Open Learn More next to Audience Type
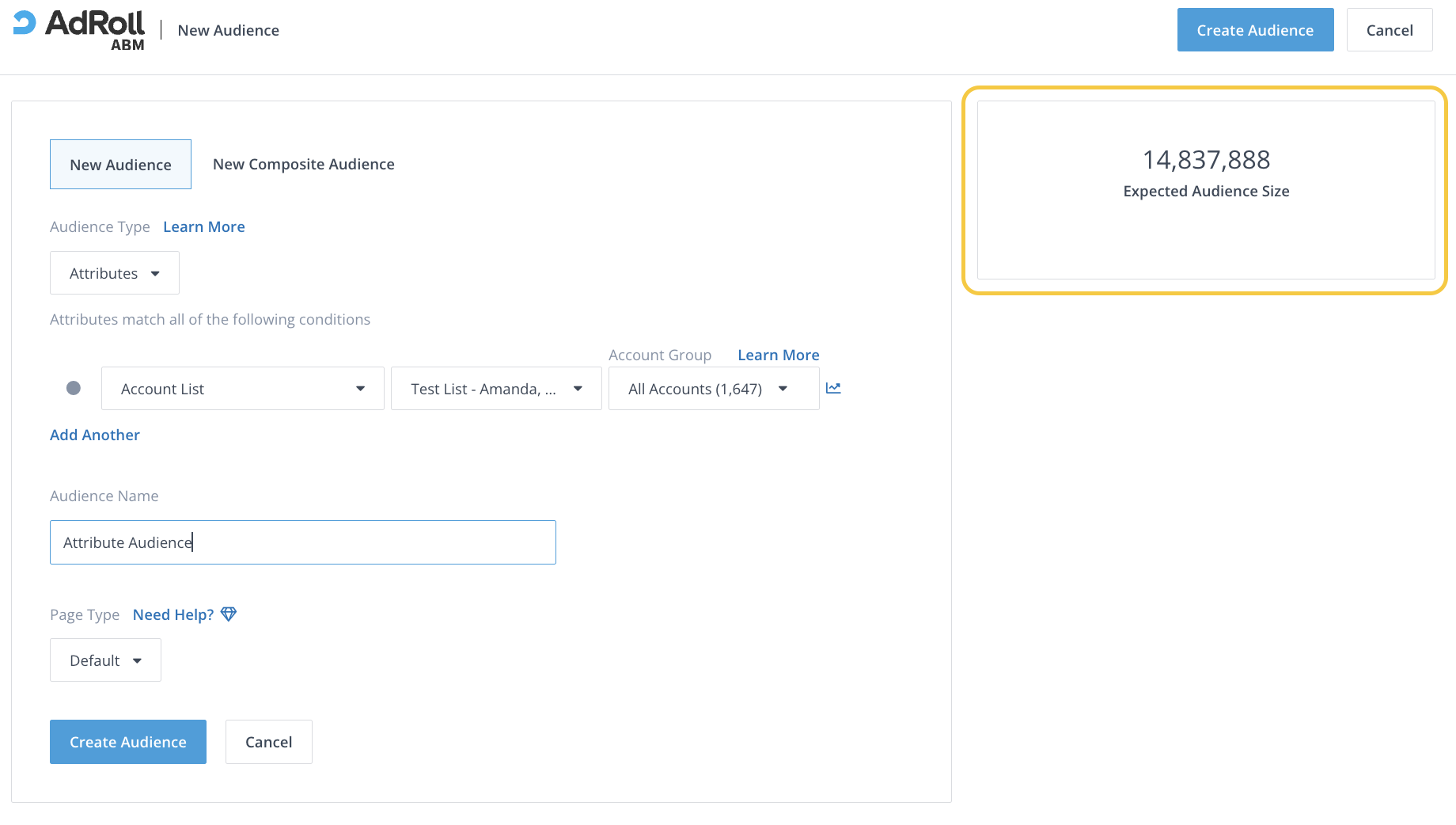Image resolution: width=1456 pixels, height=825 pixels. coord(203,226)
